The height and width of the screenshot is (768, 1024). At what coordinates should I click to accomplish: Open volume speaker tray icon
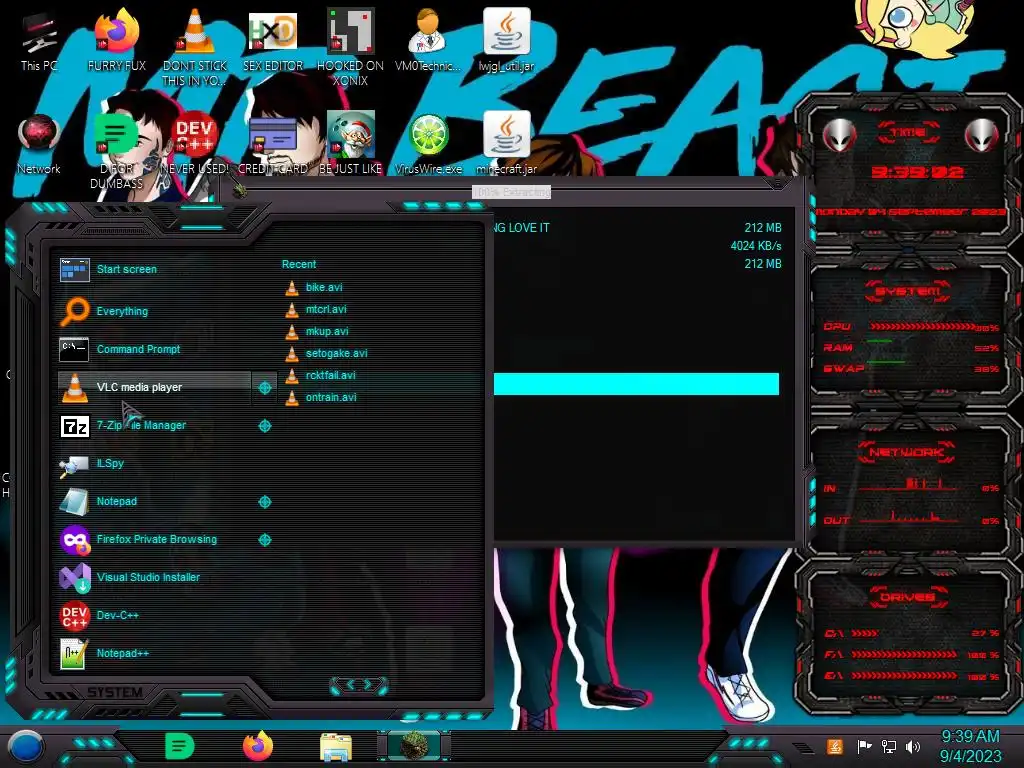click(913, 746)
